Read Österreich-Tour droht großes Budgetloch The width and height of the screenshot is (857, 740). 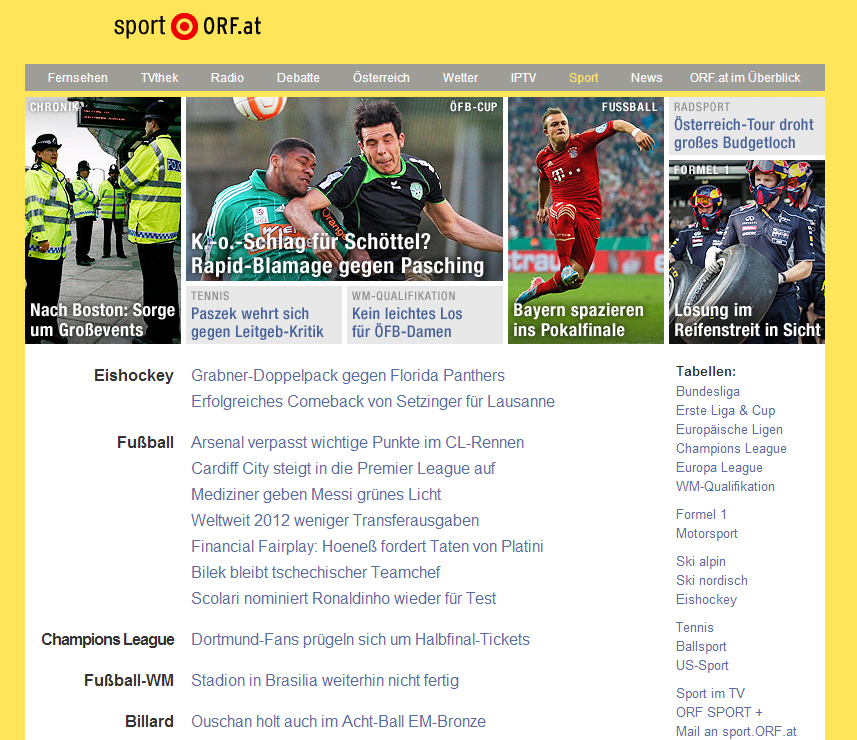(743, 133)
